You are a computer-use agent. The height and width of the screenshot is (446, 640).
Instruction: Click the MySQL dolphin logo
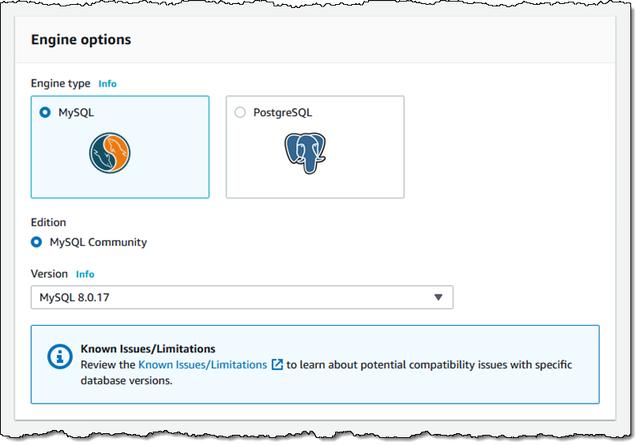[109, 153]
